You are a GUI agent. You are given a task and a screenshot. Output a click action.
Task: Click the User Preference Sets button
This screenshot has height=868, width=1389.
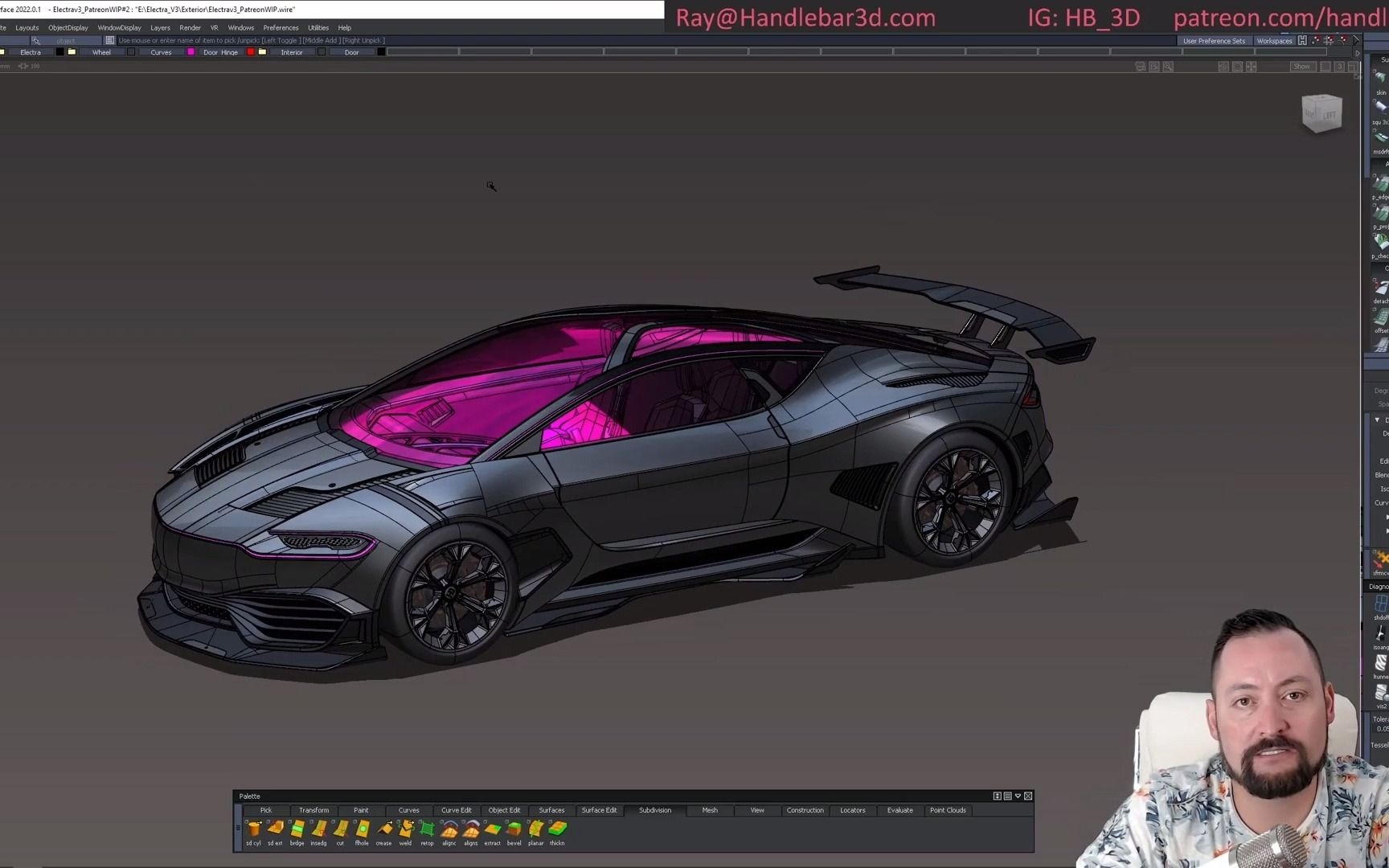coord(1215,40)
